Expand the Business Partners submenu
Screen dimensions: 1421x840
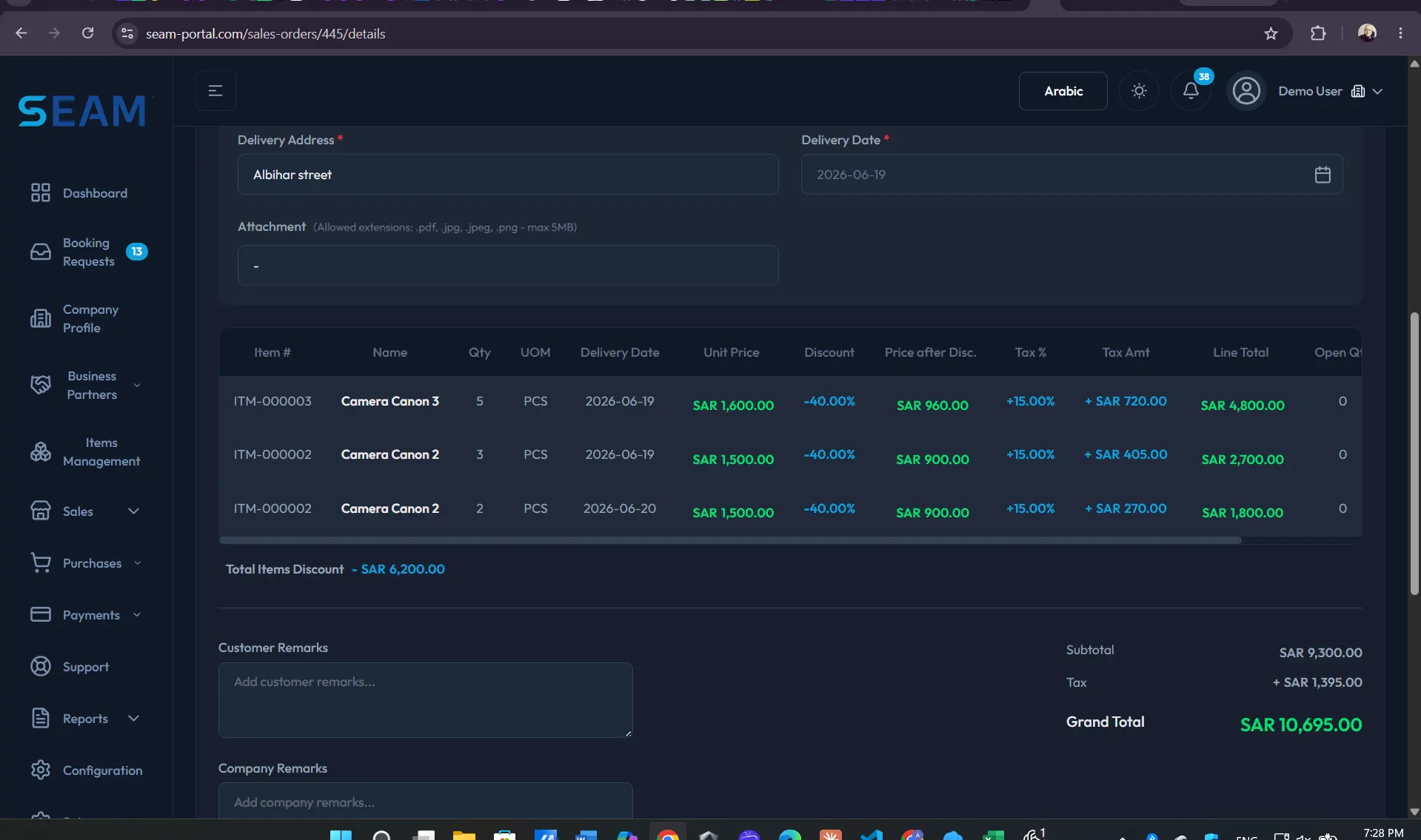[x=137, y=385]
